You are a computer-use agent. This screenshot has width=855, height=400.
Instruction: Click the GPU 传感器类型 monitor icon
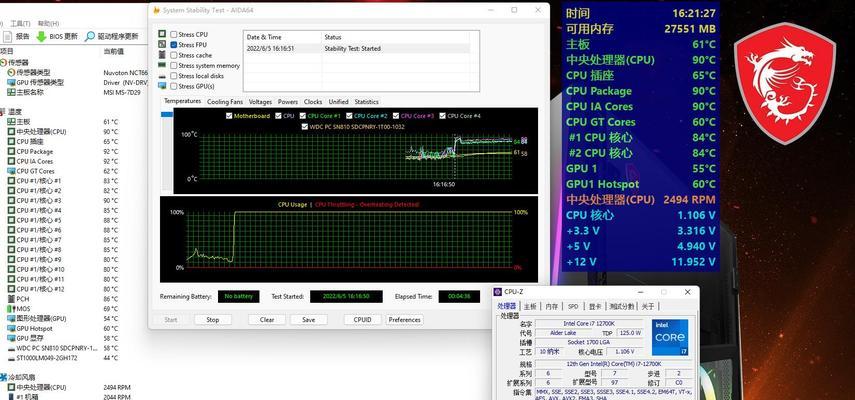(11, 82)
